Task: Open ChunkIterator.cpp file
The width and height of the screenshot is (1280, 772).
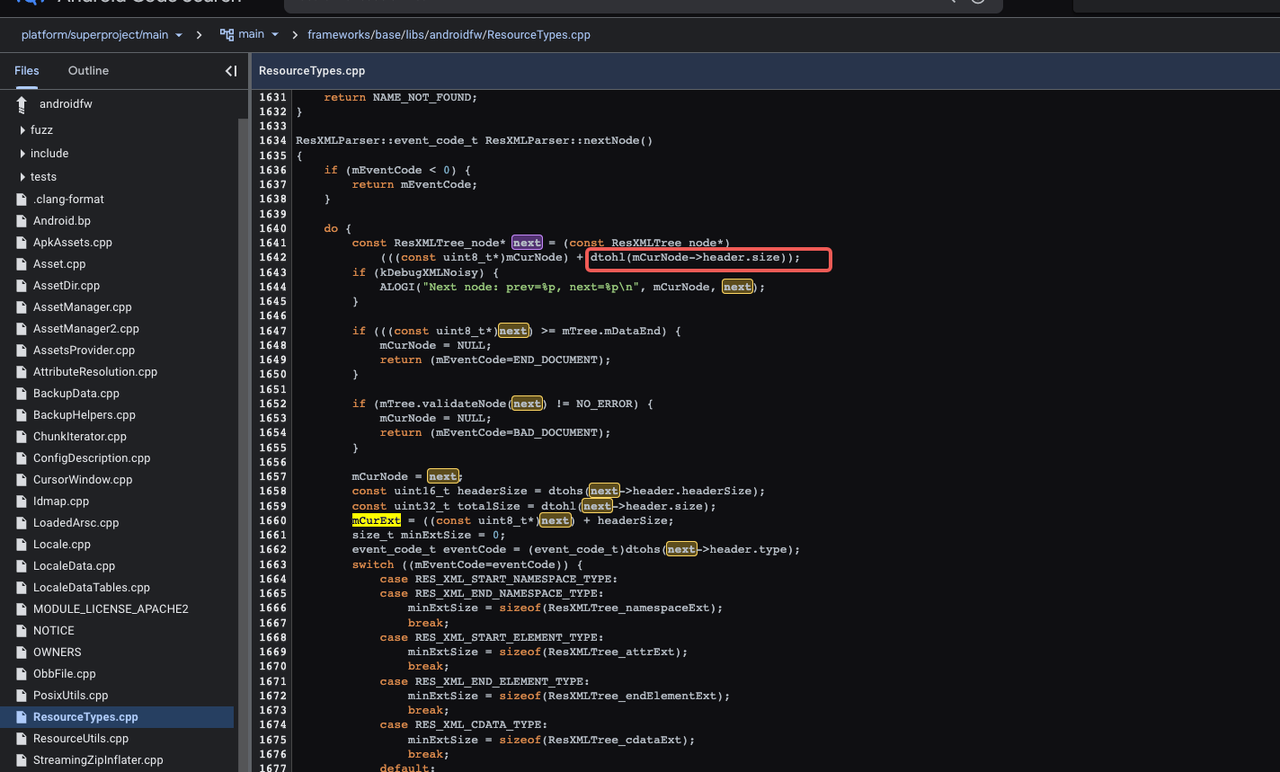Action: (x=80, y=437)
